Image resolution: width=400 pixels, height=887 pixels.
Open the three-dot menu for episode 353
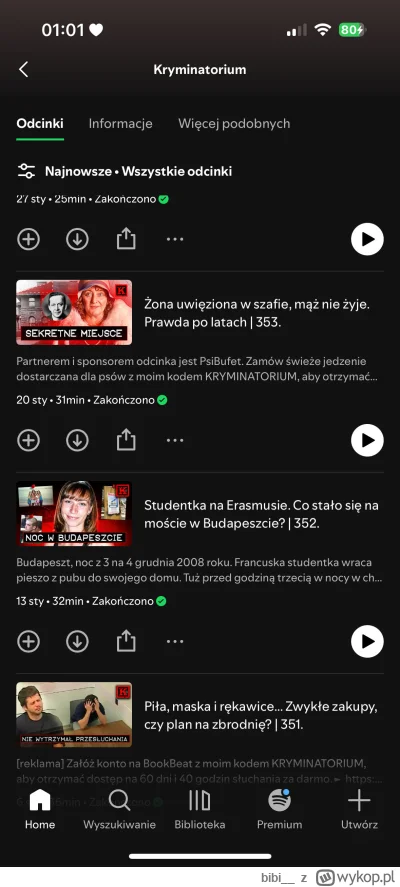point(175,440)
